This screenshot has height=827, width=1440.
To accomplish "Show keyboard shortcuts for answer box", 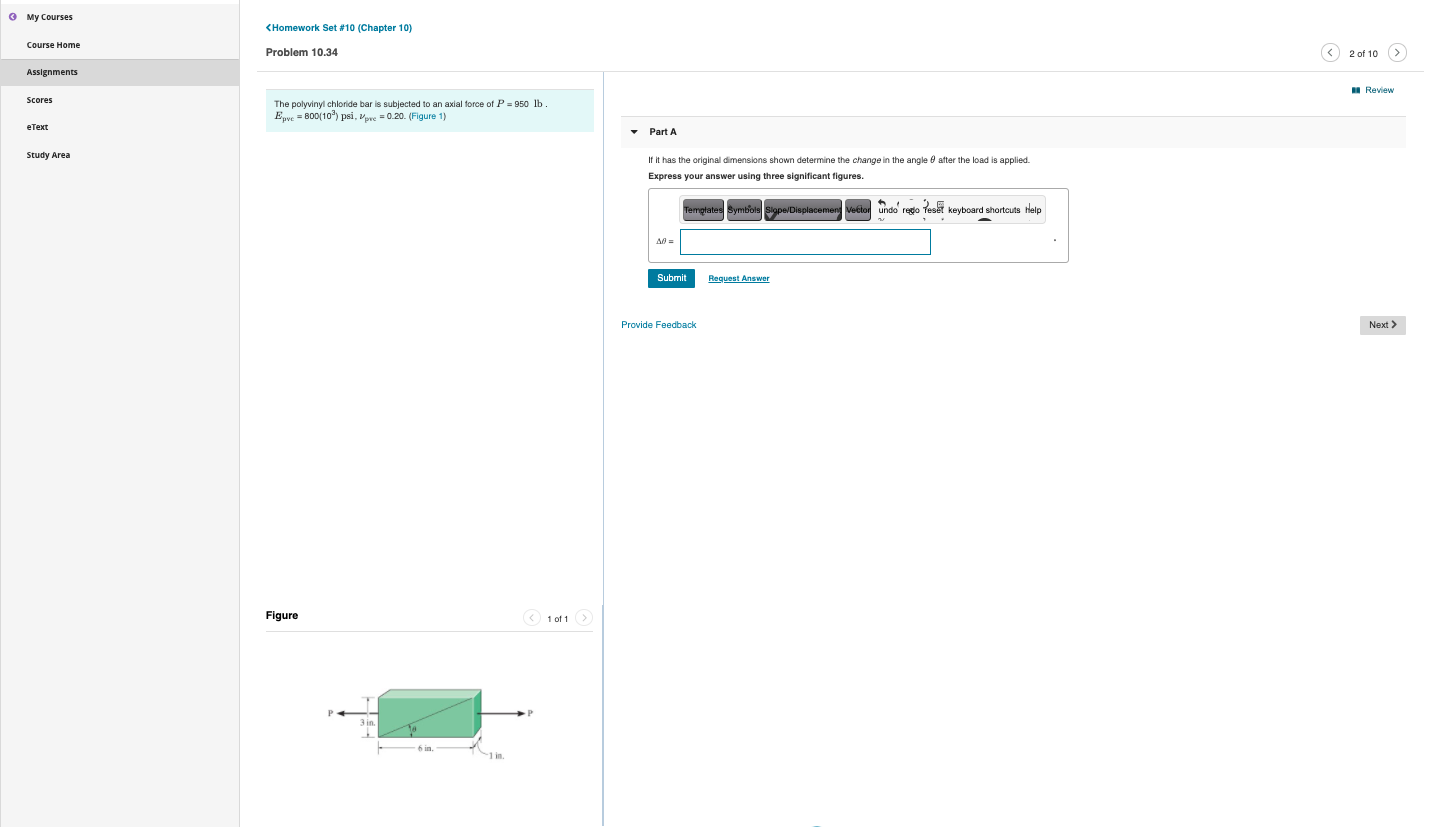I will [x=984, y=210].
